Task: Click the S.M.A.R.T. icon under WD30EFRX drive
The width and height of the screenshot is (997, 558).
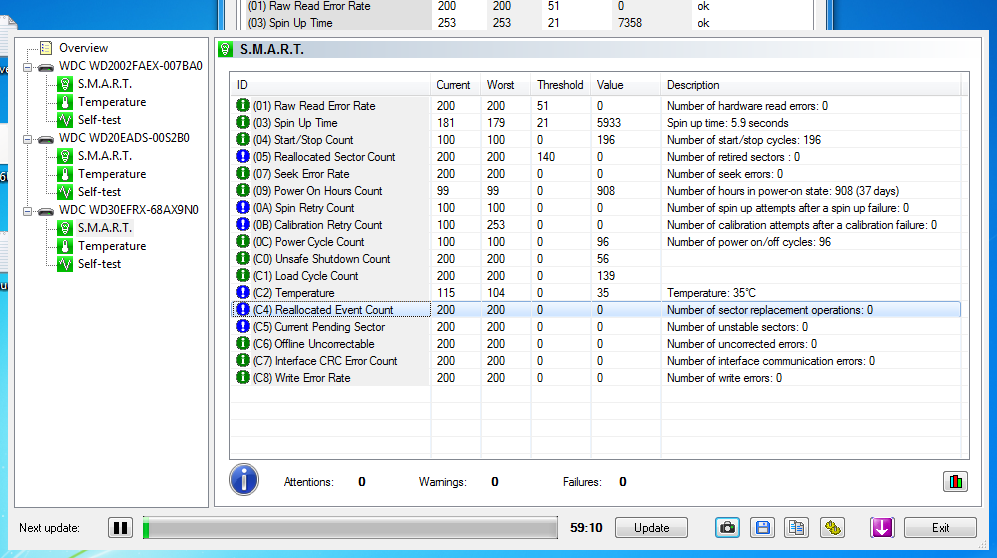Action: point(65,228)
